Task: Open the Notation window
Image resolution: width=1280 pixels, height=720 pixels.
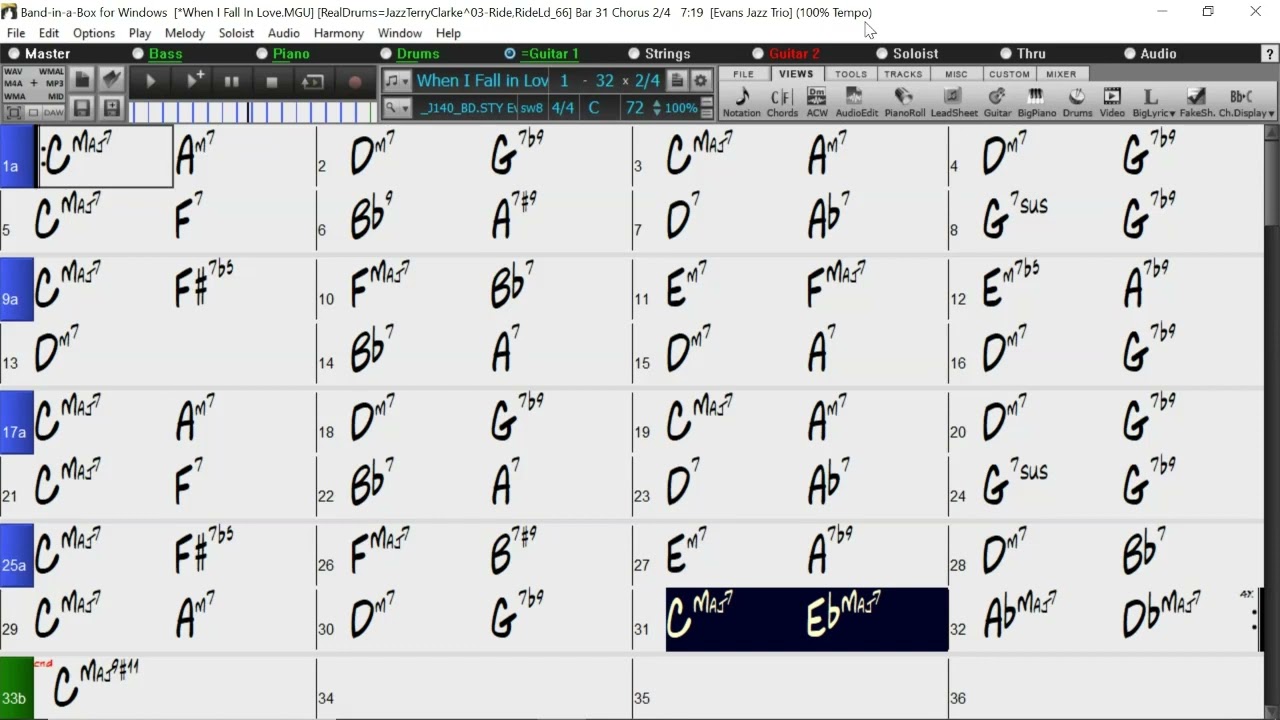Action: [741, 103]
